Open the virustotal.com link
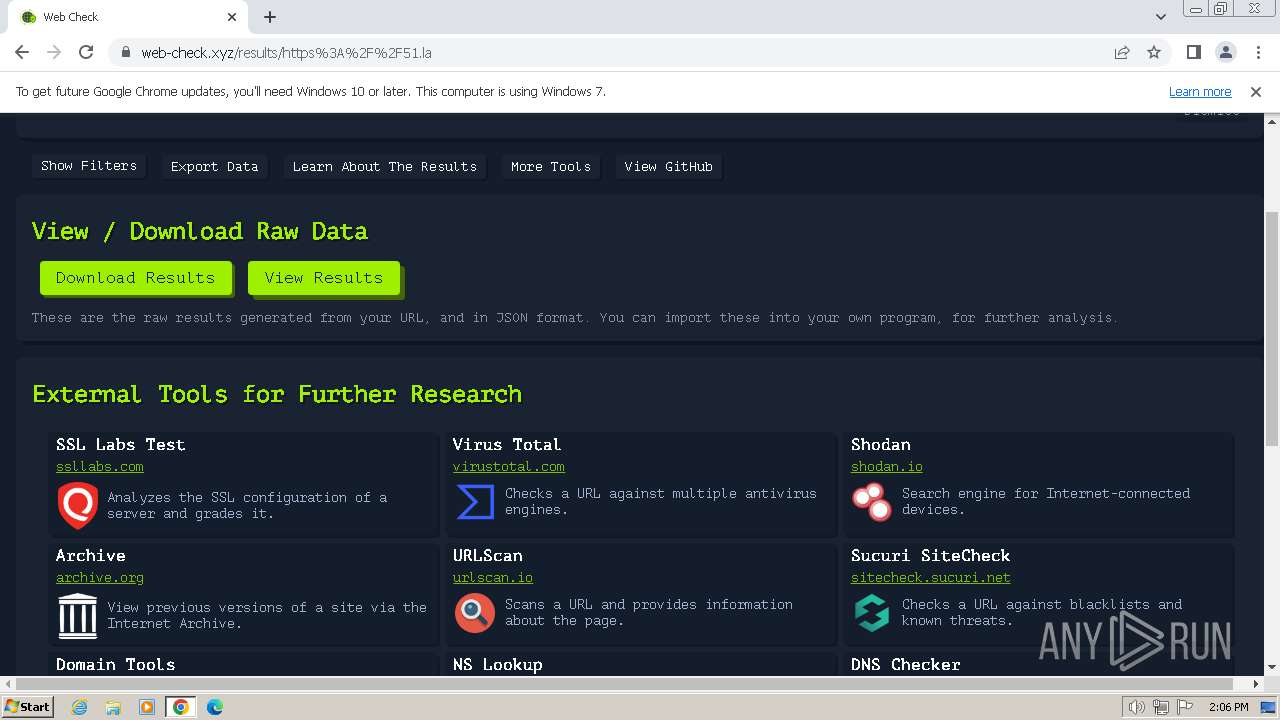The width and height of the screenshot is (1280, 720). [509, 467]
